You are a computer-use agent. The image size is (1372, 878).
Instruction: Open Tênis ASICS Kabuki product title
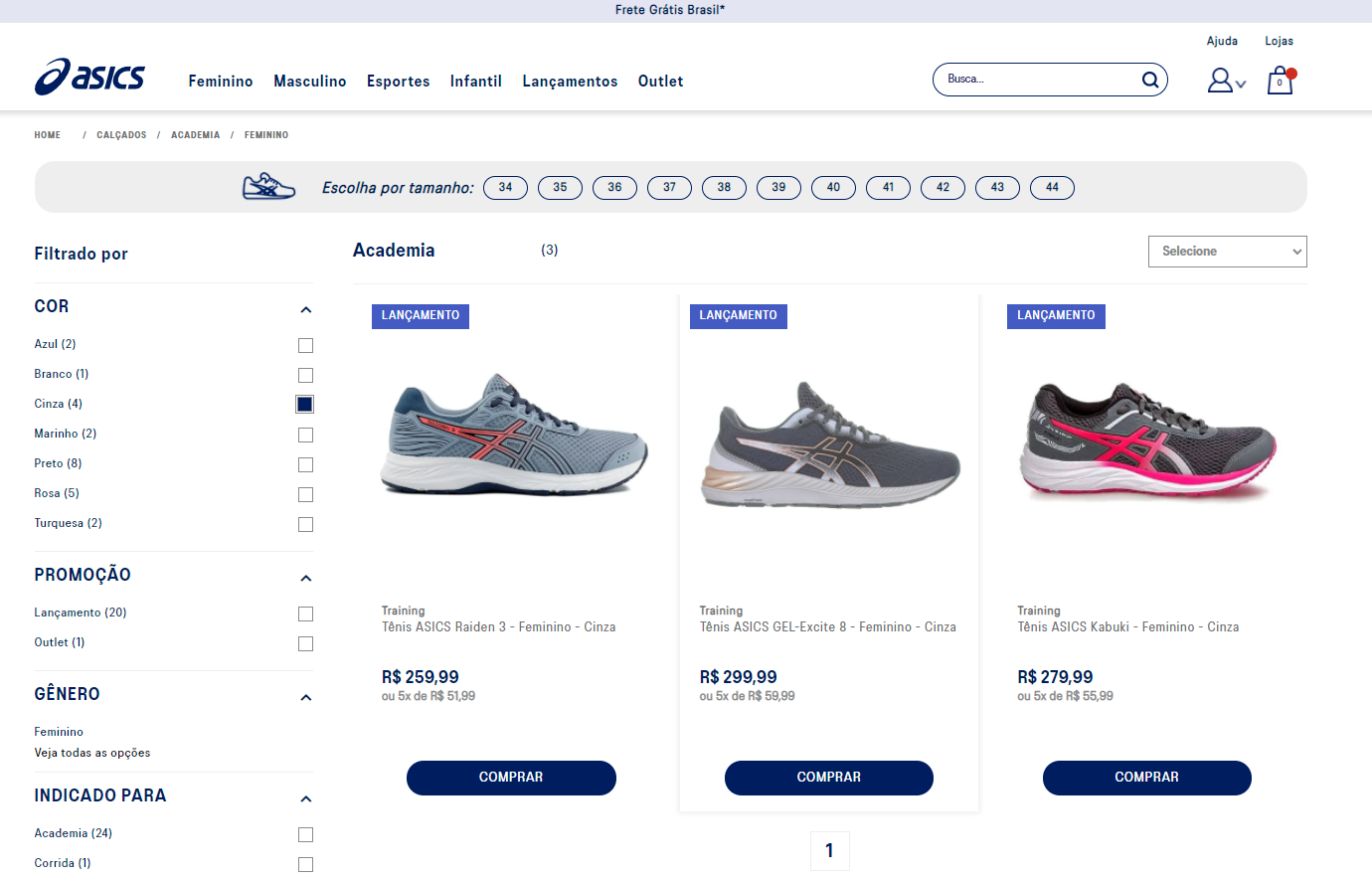[1128, 627]
